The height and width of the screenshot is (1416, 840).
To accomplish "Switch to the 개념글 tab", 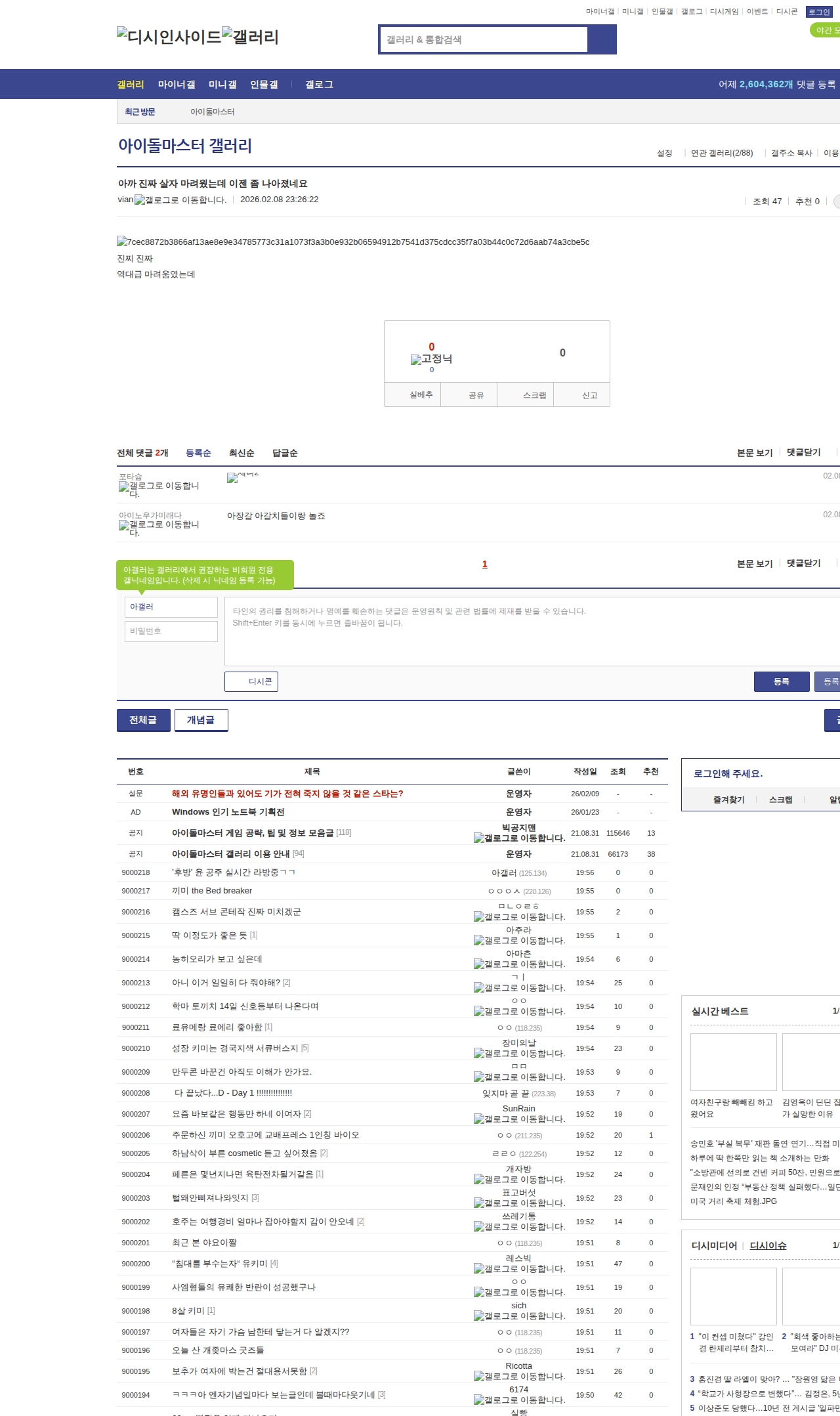I will [x=201, y=720].
